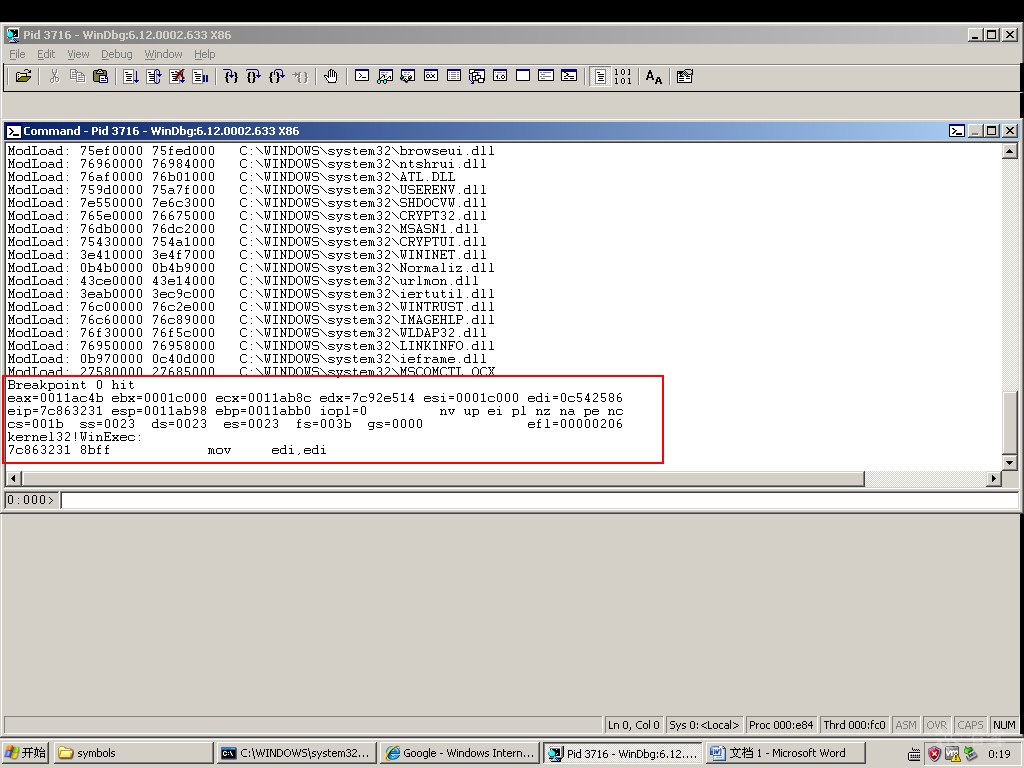Open source file with folder icon
Screen dimensions: 1024x768
coord(23,76)
